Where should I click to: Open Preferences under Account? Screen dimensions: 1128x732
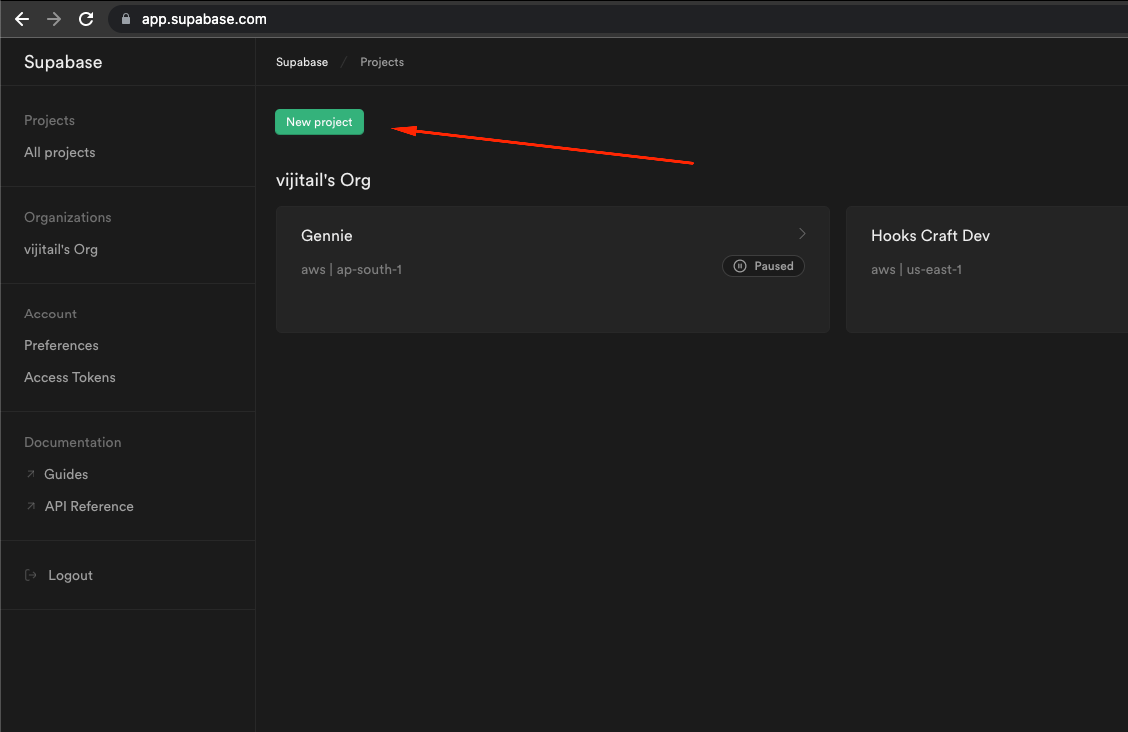(61, 345)
